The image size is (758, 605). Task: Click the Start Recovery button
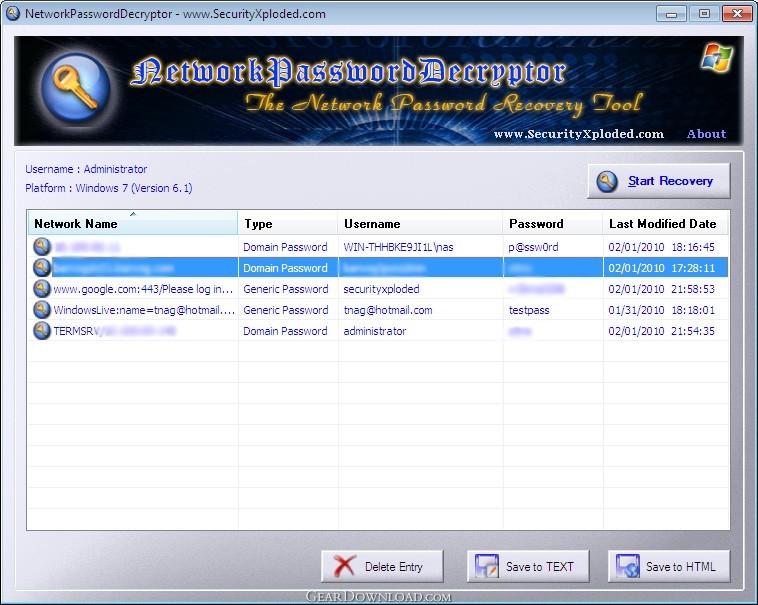[658, 181]
